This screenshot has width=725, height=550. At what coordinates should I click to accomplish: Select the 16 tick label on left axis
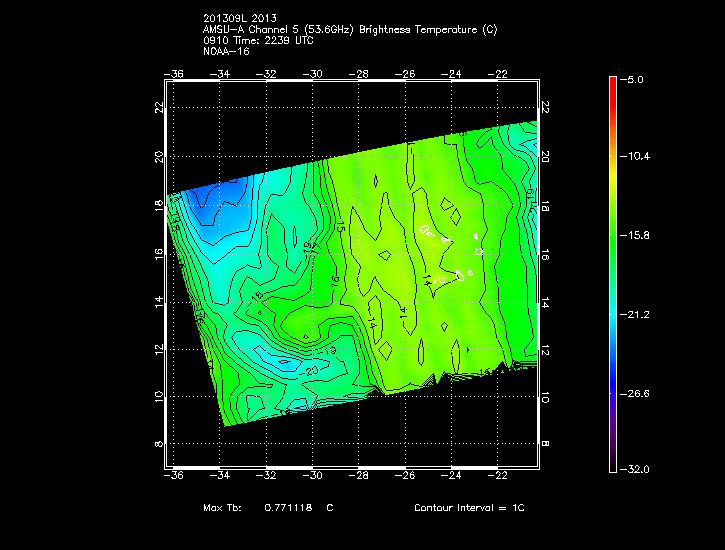pos(158,253)
